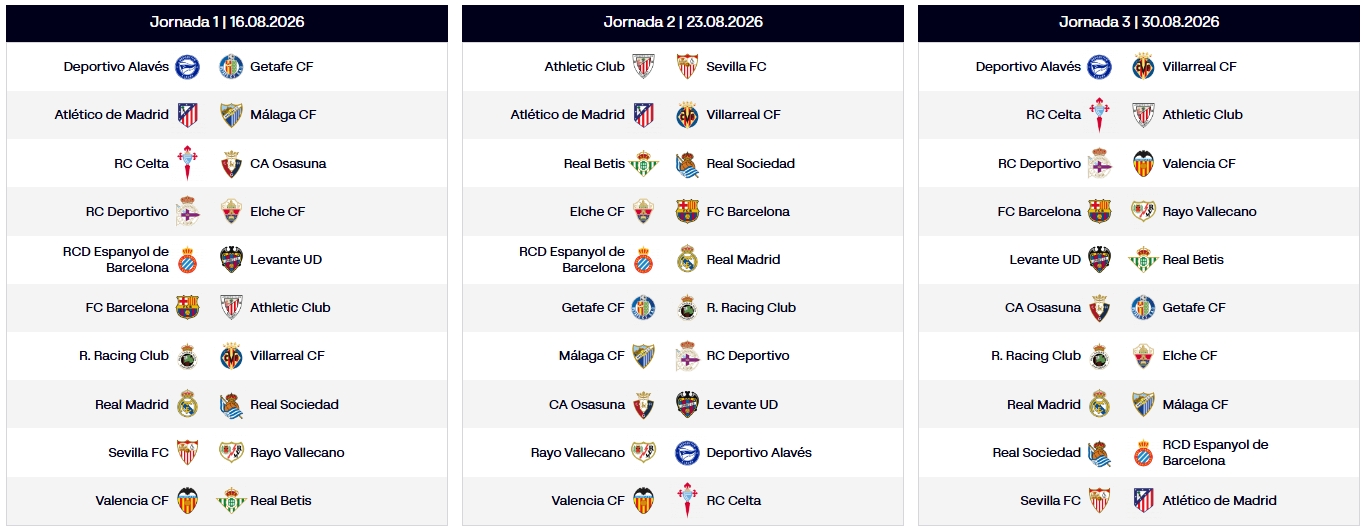
Task: Open the Real Sociedad link in Jornada 2
Action: [x=750, y=164]
